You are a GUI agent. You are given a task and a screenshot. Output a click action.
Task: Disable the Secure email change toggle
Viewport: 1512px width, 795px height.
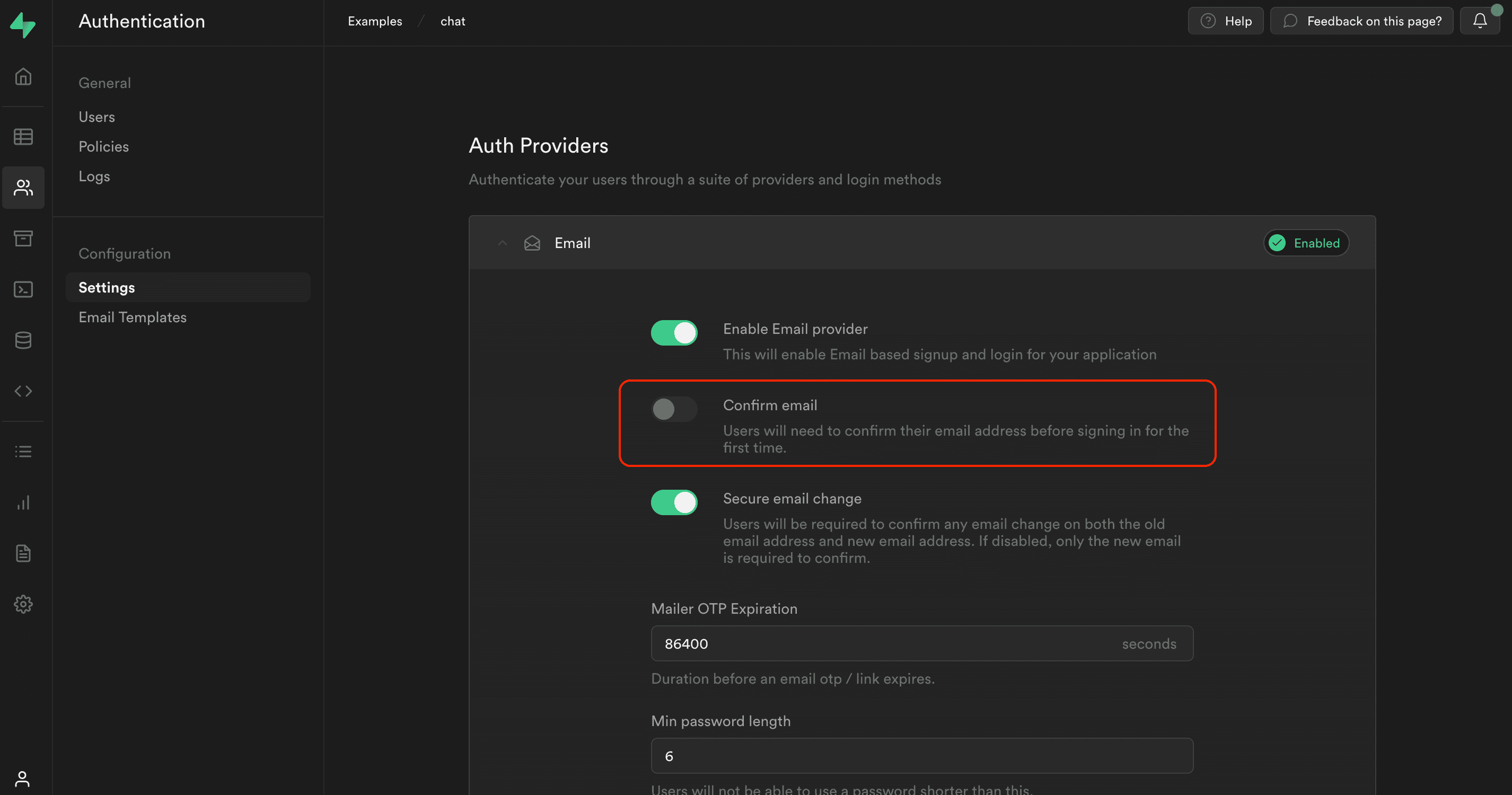(x=674, y=502)
